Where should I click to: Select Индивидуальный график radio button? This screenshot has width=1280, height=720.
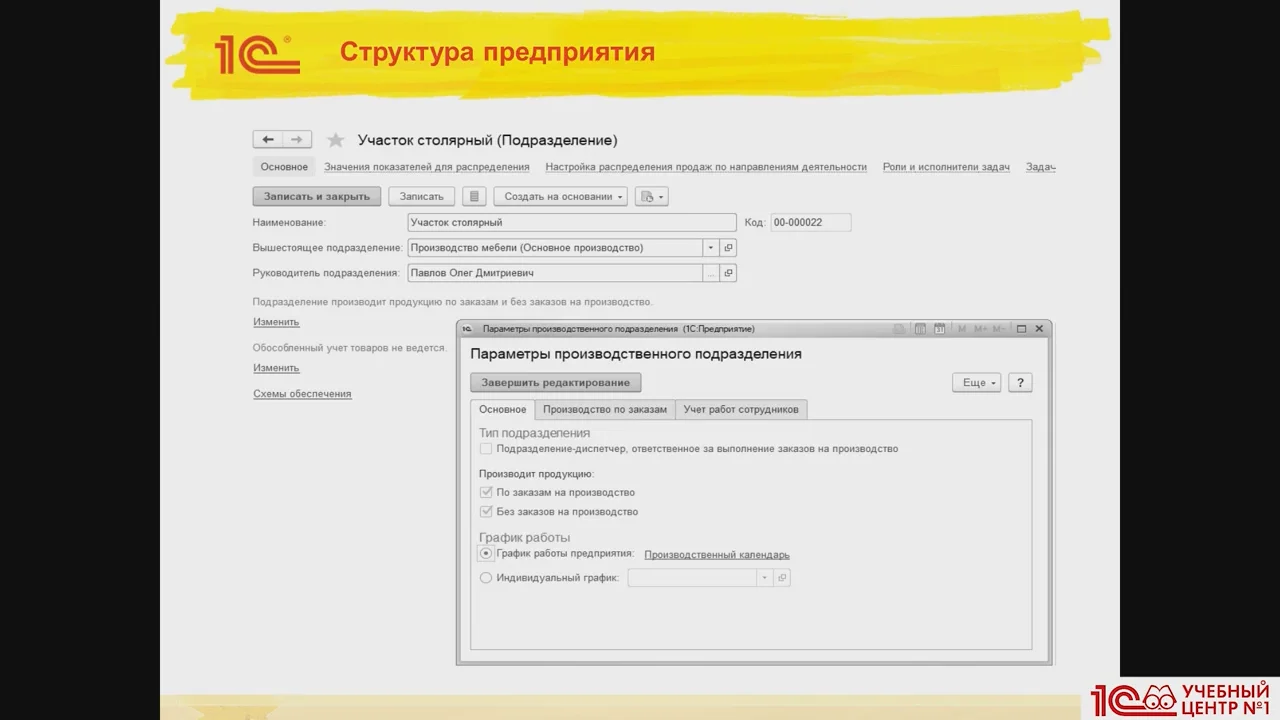(486, 578)
